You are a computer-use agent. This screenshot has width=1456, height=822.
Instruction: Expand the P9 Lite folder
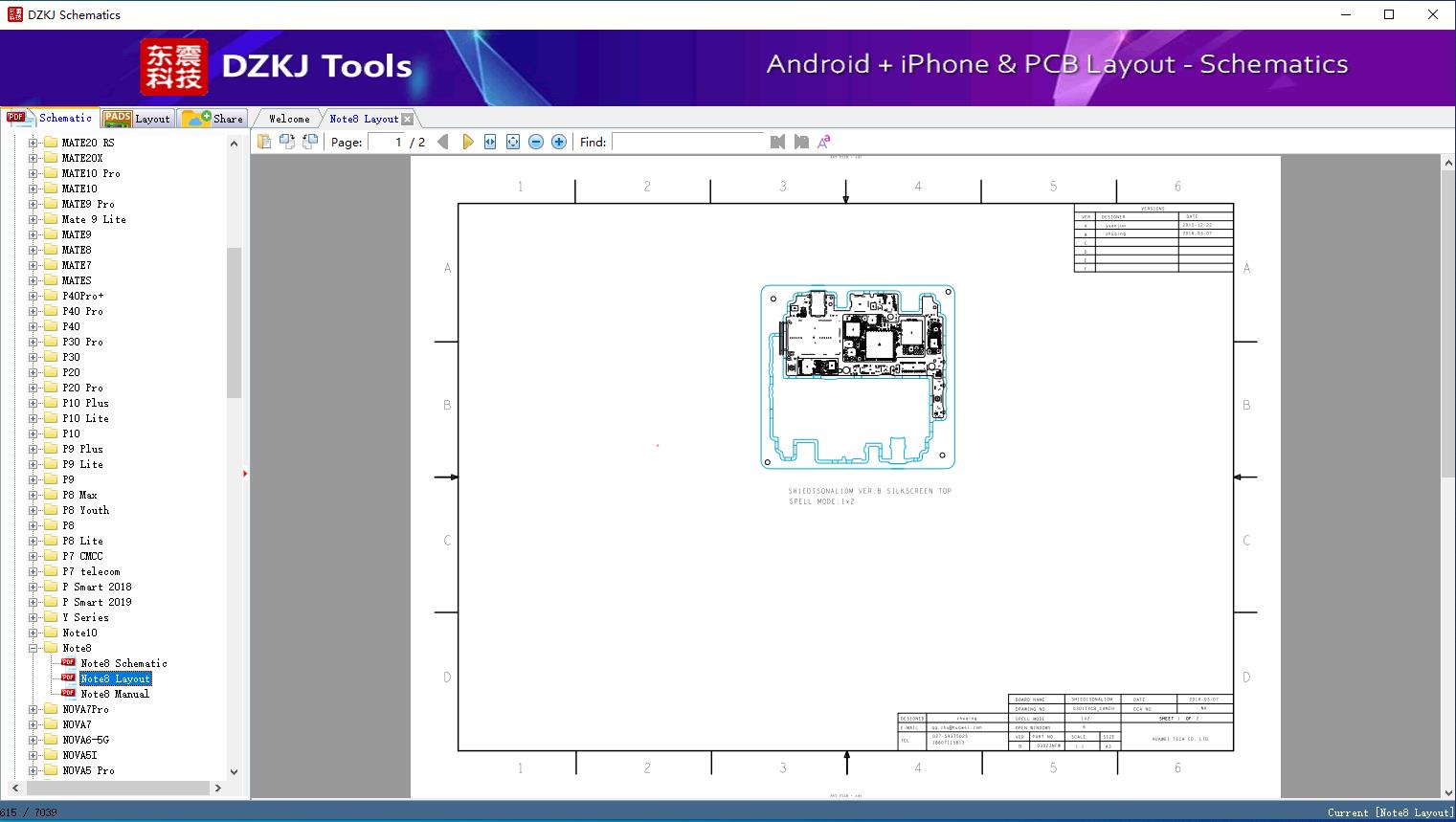(33, 464)
